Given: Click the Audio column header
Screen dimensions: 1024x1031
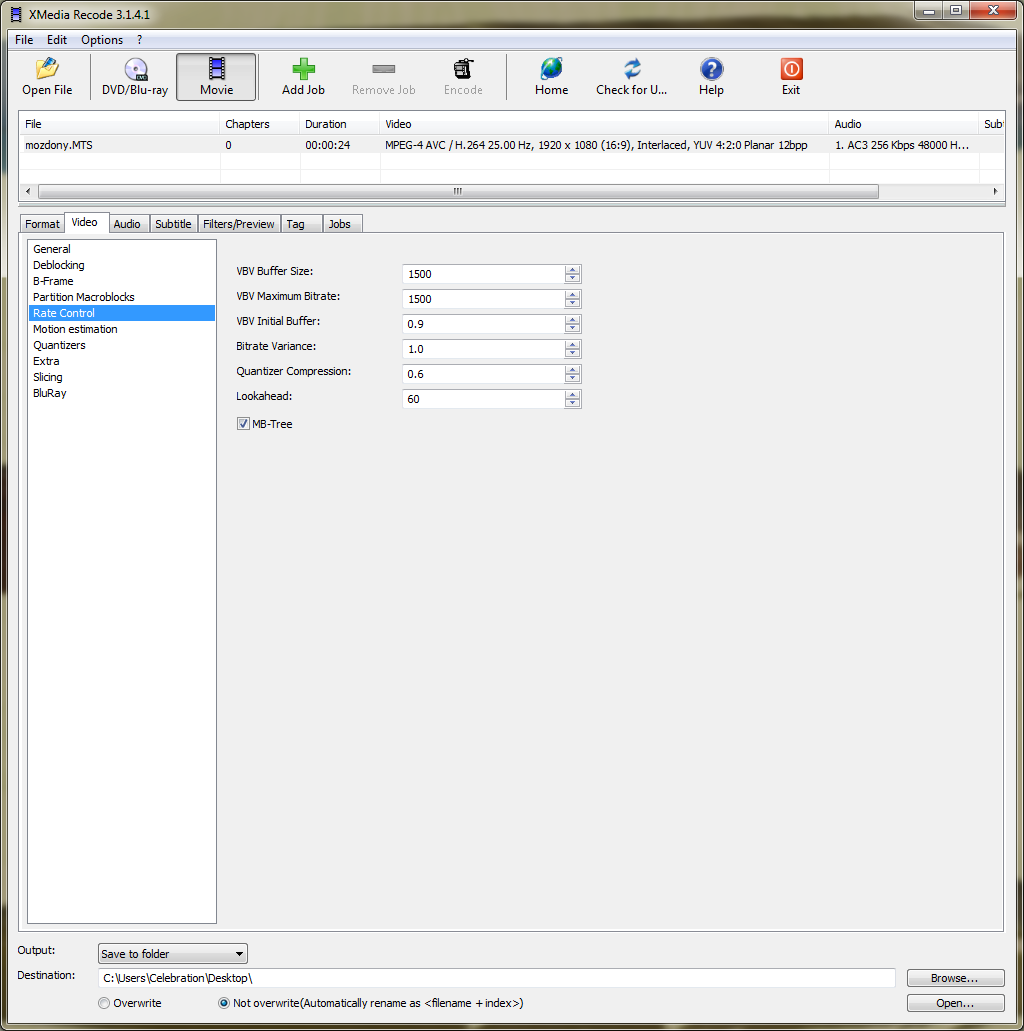Looking at the screenshot, I should click(904, 124).
